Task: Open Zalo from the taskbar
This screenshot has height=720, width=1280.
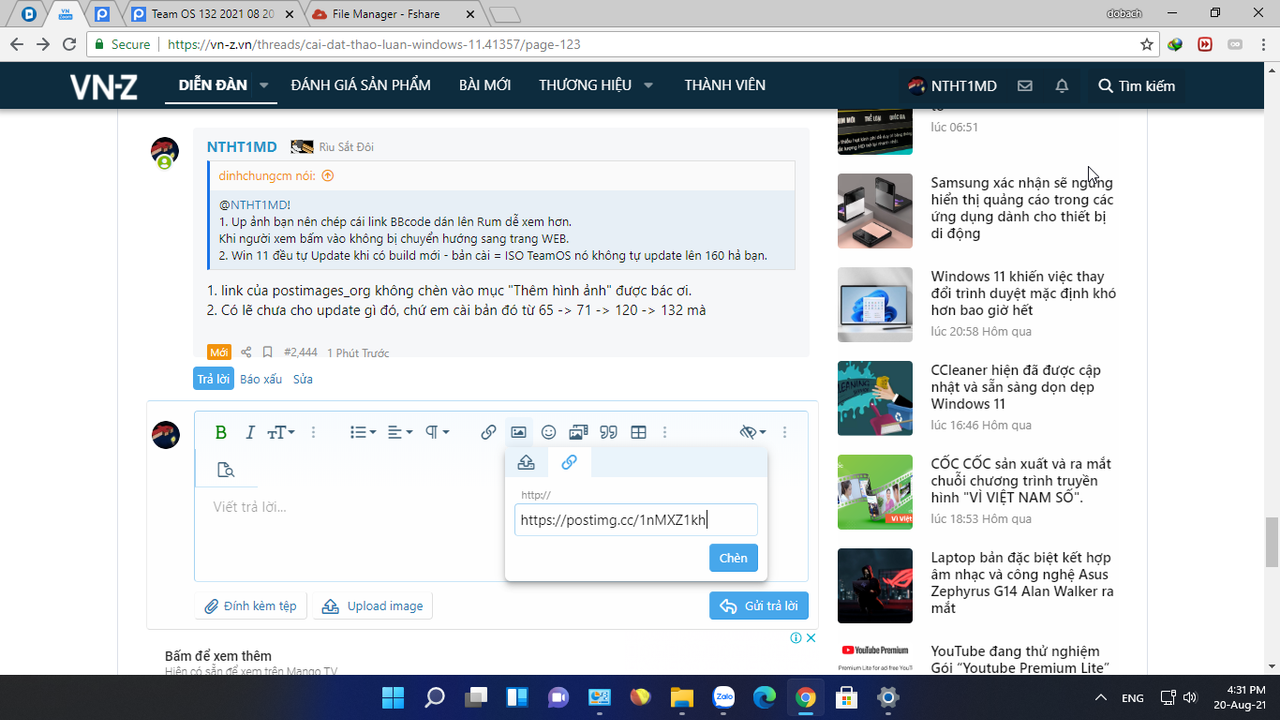Action: tap(723, 697)
